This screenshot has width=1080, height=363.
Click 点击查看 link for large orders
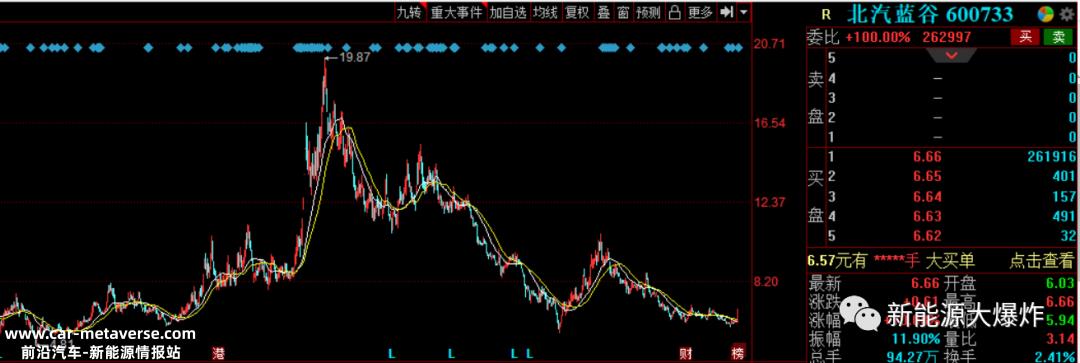(x=1041, y=260)
